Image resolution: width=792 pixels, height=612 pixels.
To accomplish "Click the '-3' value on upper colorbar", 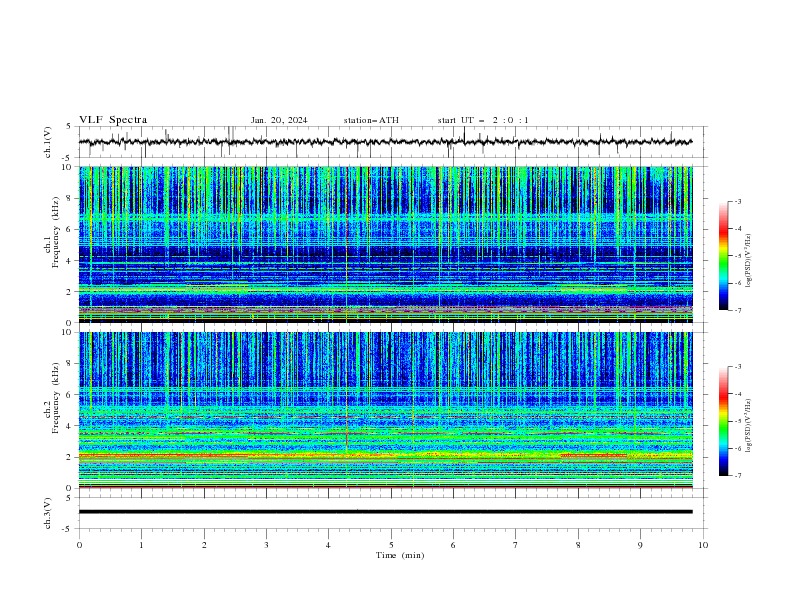I will tap(737, 201).
